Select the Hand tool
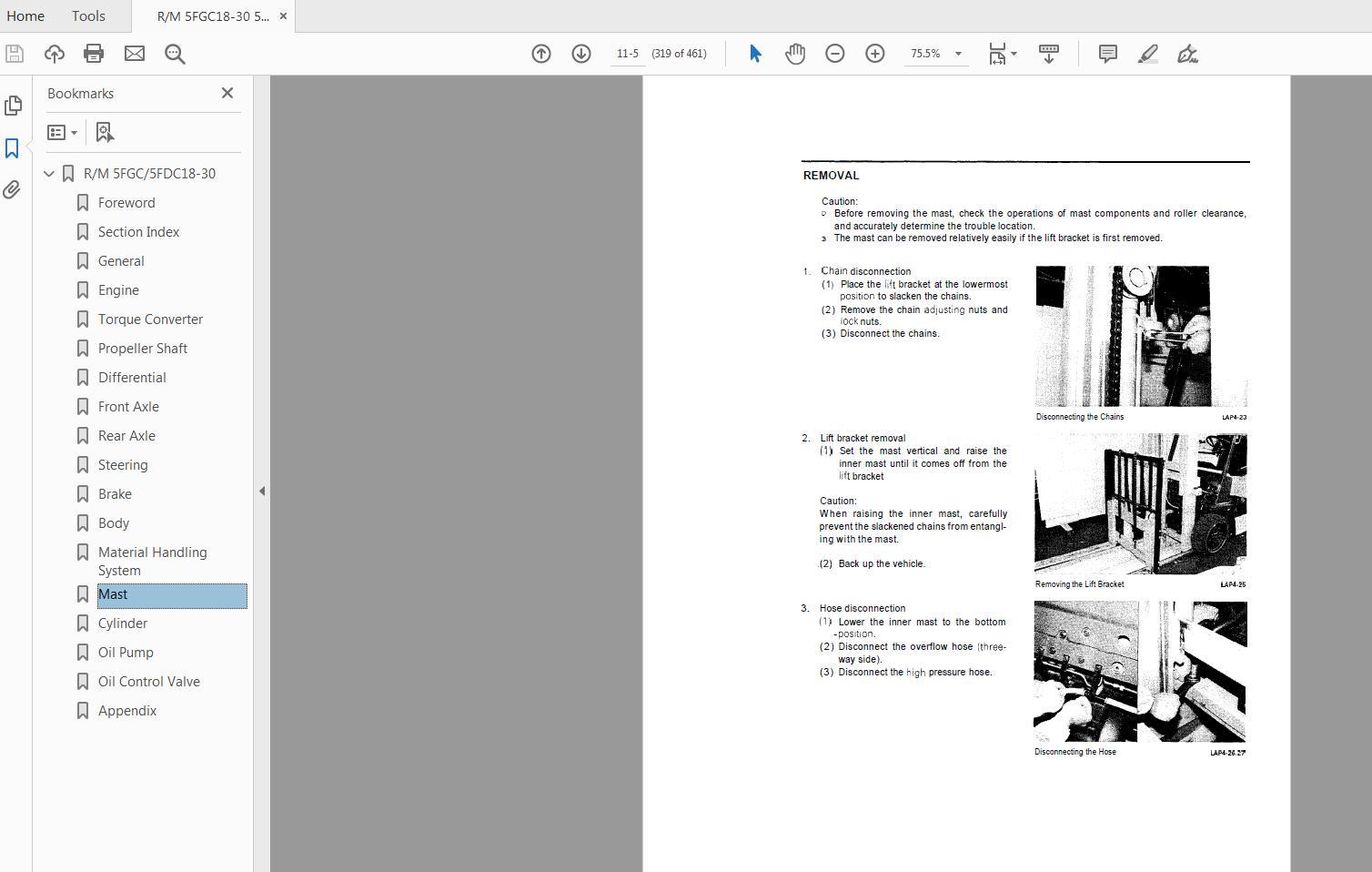1372x872 pixels. pos(794,54)
